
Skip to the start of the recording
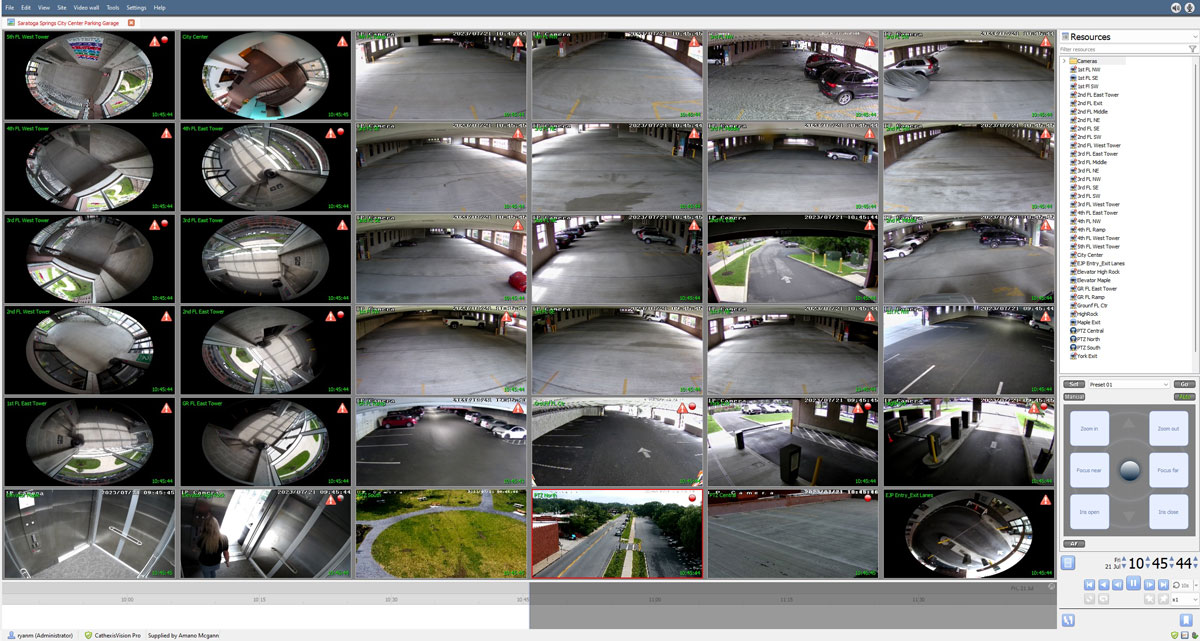1089,584
